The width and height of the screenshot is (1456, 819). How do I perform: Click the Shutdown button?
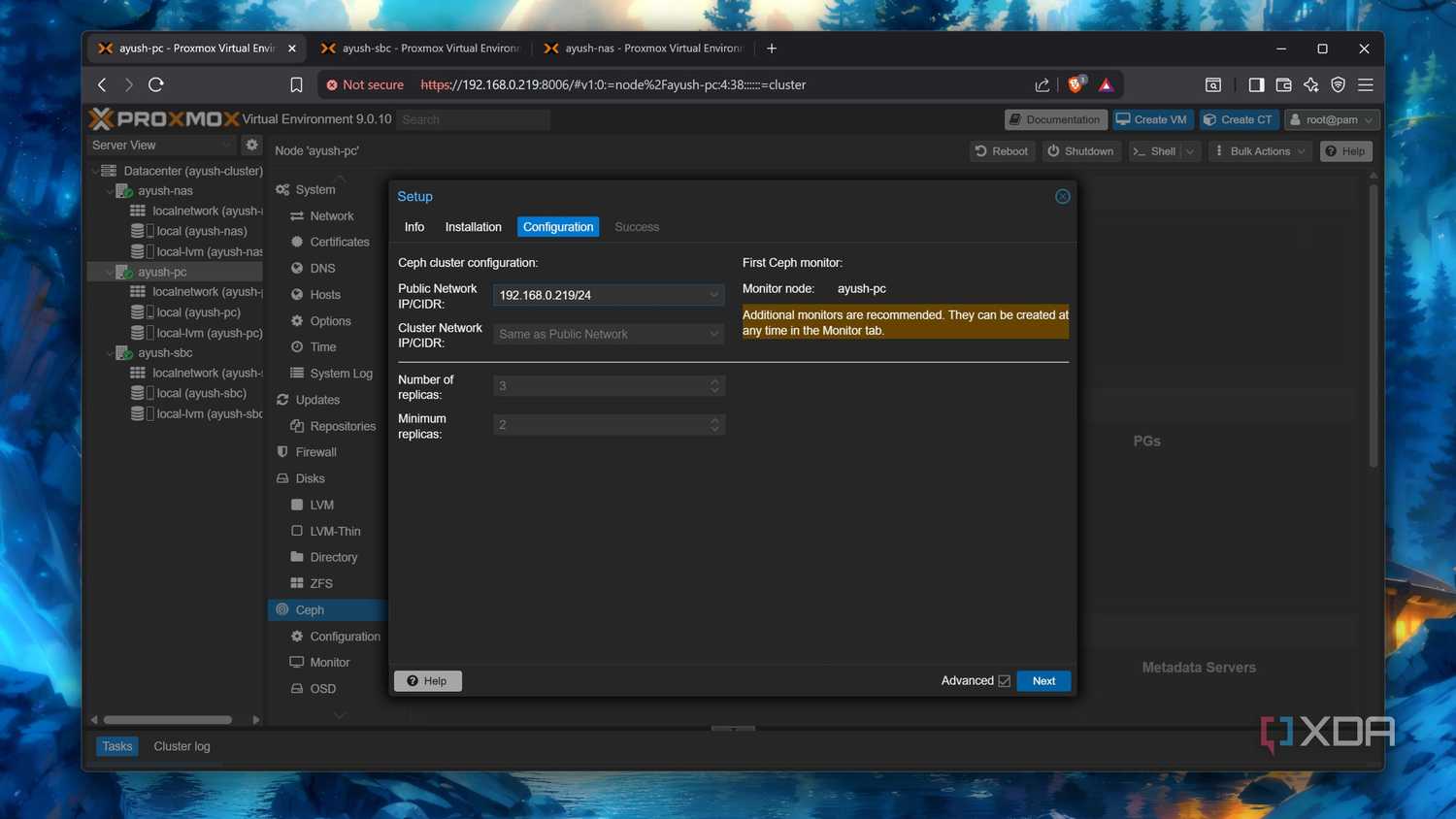[x=1079, y=151]
